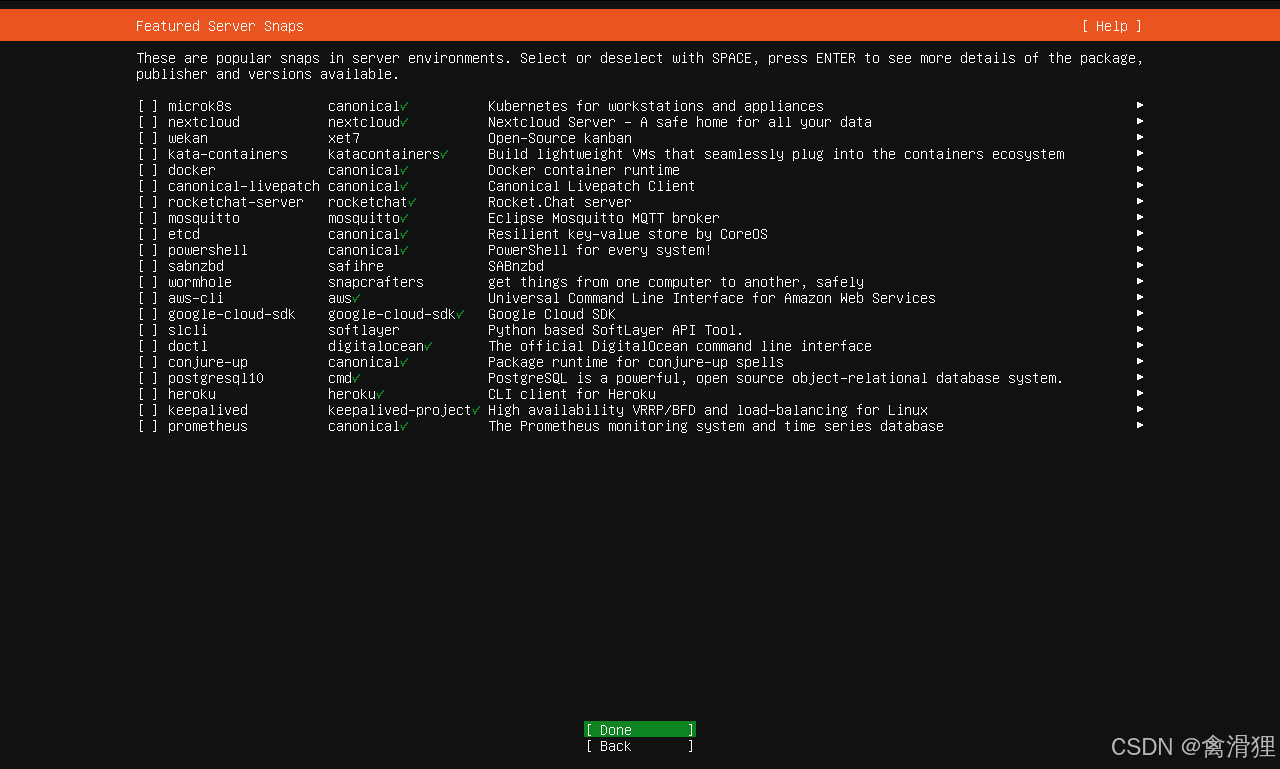Enable the kata-containers checkbox
The width and height of the screenshot is (1280, 769).
click(148, 154)
